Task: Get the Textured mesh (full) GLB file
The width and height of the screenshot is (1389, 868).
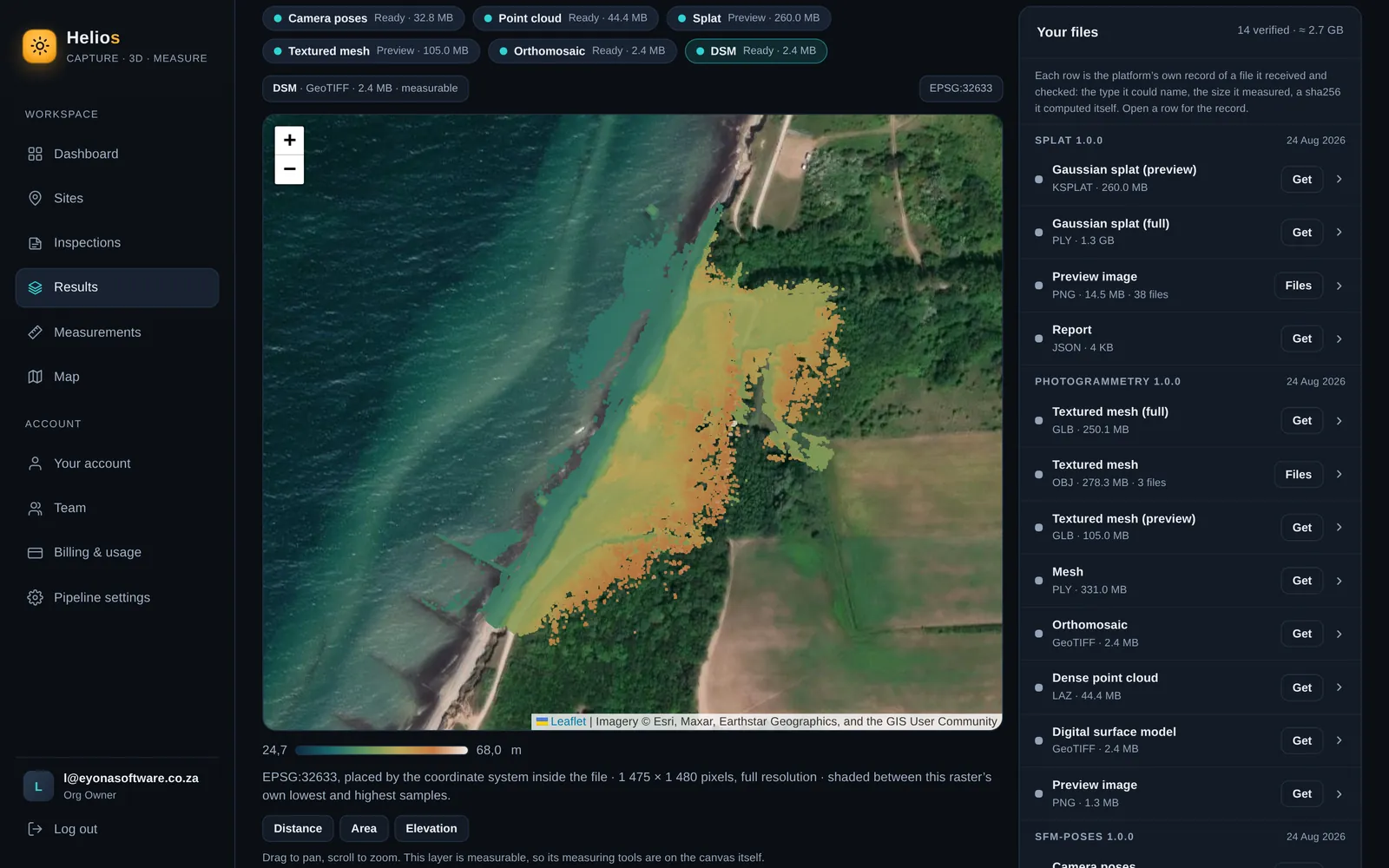Action: (x=1301, y=421)
